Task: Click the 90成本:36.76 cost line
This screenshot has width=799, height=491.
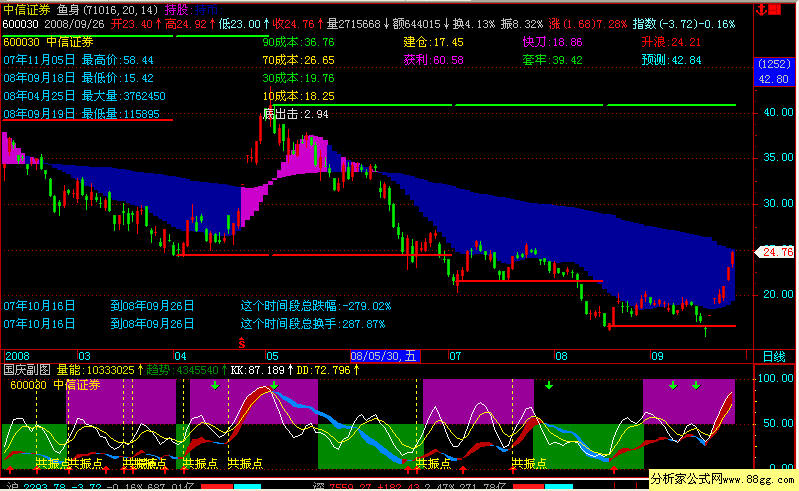Action: coord(299,42)
